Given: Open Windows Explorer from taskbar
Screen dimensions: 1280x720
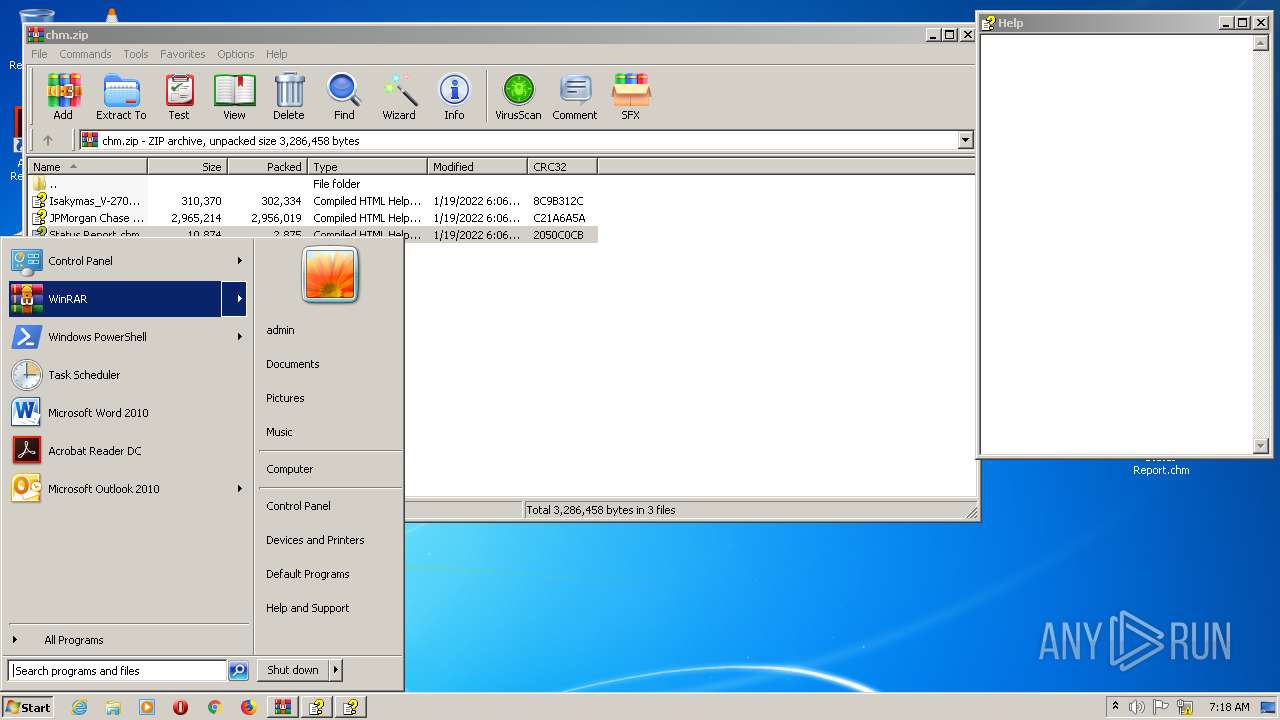Looking at the screenshot, I should (x=113, y=707).
